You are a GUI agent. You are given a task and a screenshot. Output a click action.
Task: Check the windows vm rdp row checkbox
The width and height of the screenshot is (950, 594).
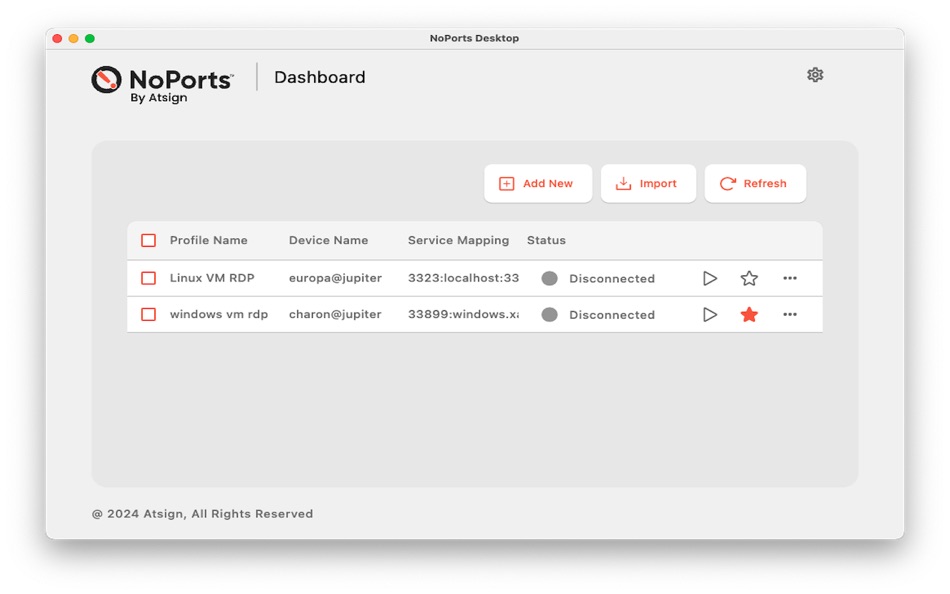coord(148,315)
